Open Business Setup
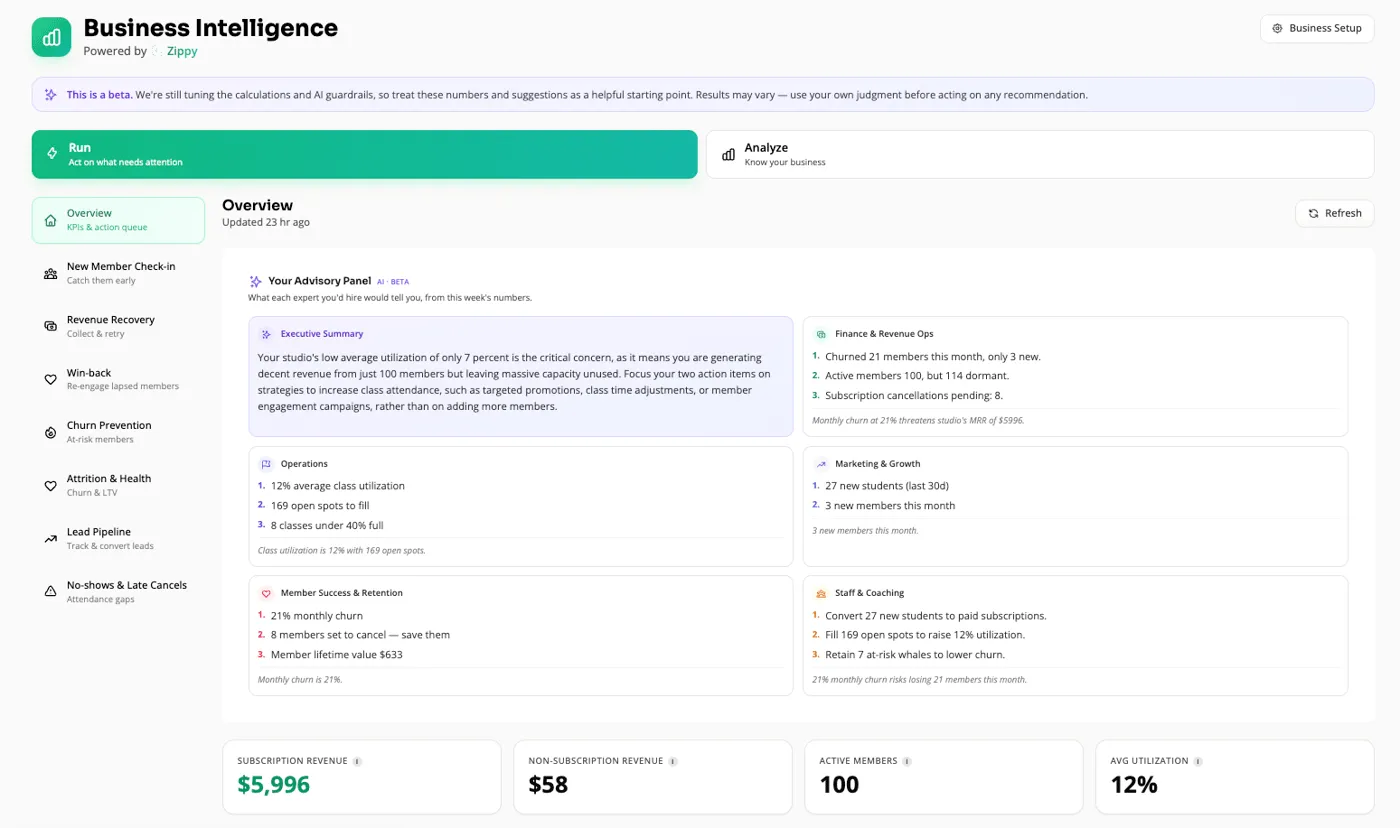This screenshot has width=1400, height=828. [1317, 28]
